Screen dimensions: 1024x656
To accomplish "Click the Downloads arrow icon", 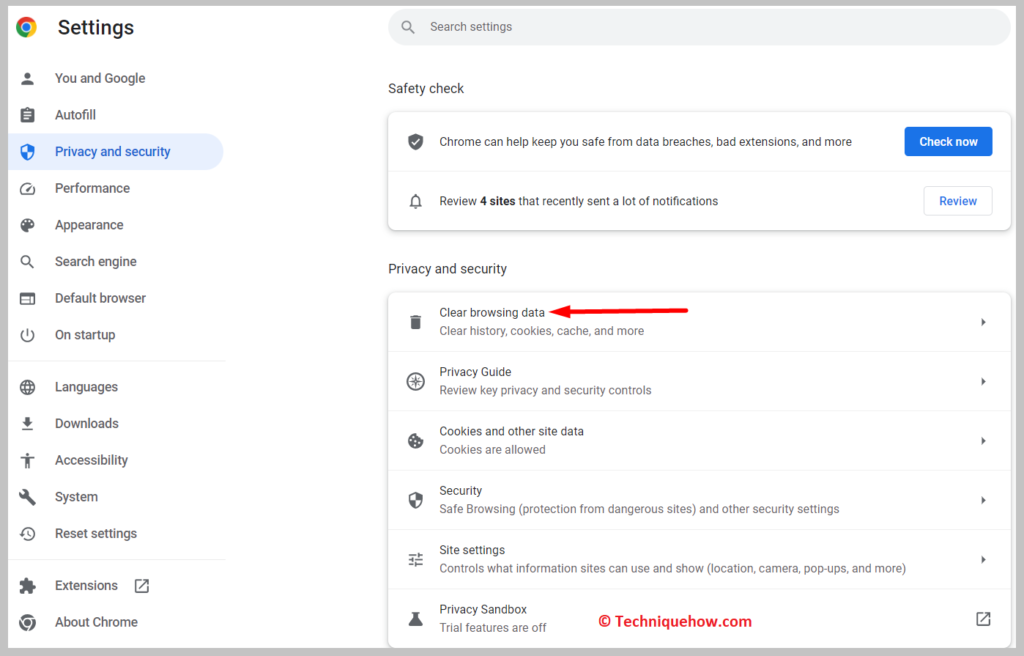I will (27, 423).
